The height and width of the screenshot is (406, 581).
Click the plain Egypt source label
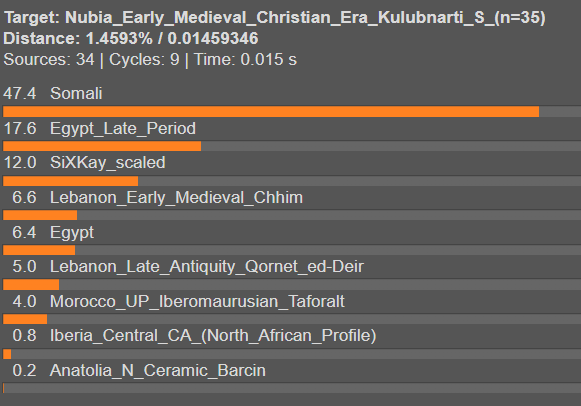coord(72,233)
